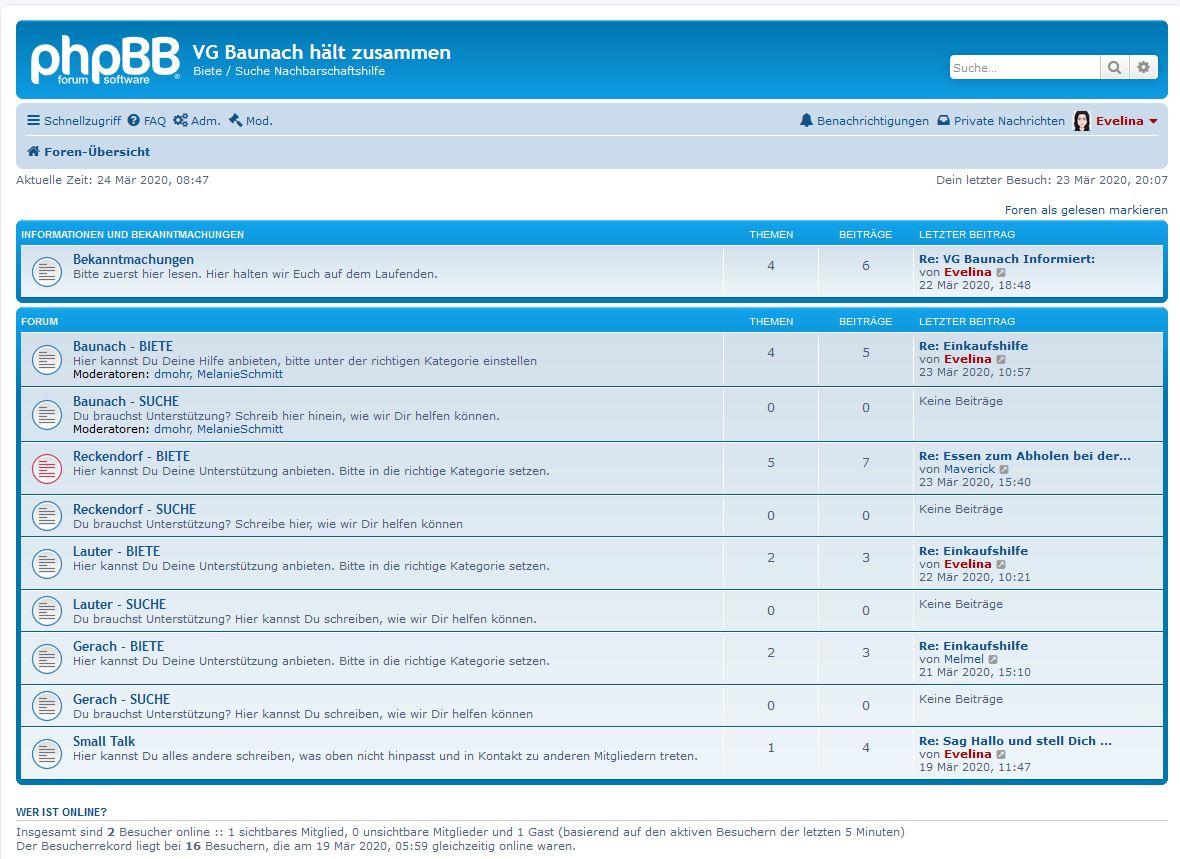Open Private Nachrichten inbox

coord(1001,121)
